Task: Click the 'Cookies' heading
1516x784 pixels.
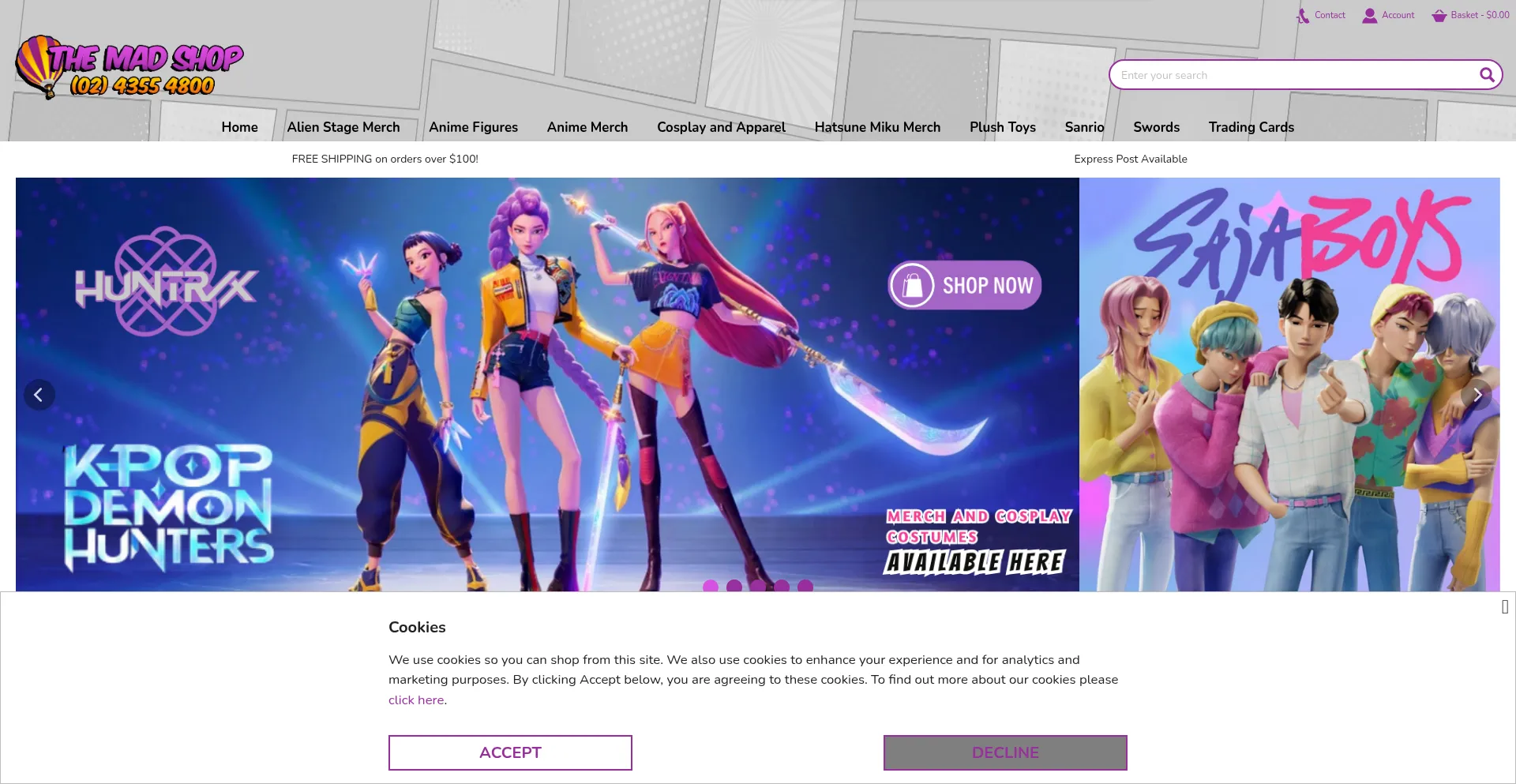Action: pos(417,627)
